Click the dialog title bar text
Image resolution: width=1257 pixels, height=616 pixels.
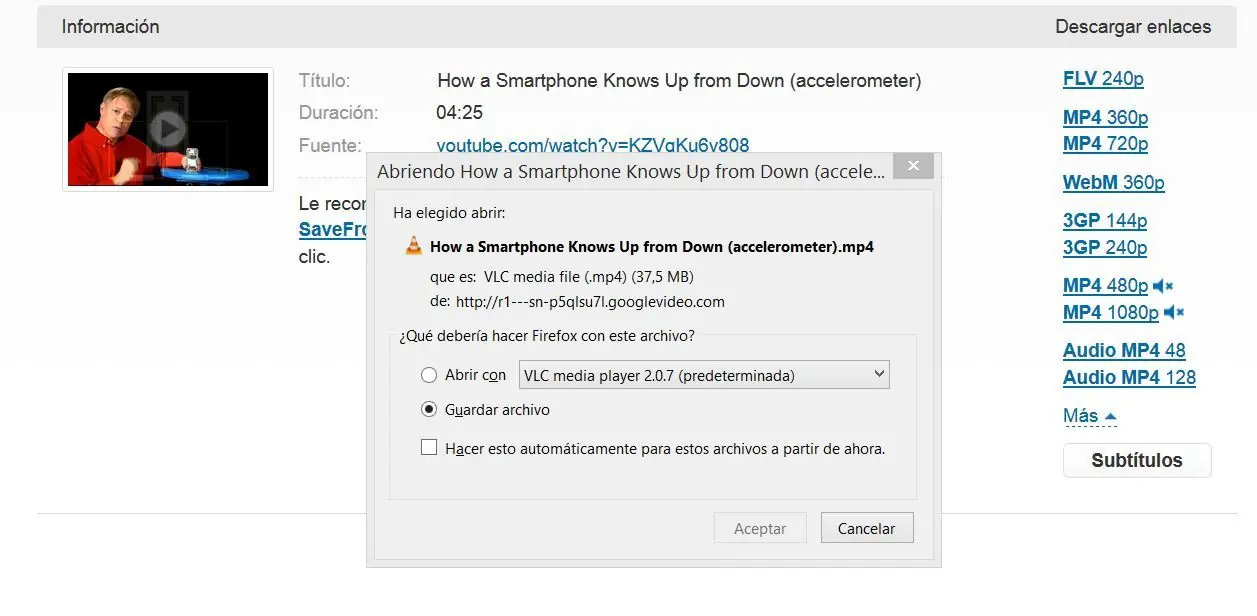click(x=631, y=172)
